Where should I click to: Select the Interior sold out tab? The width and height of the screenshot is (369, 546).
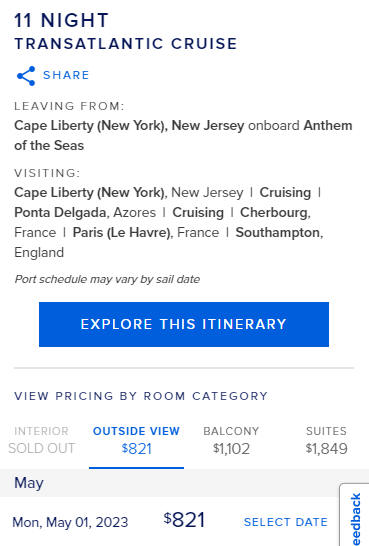coord(41,440)
